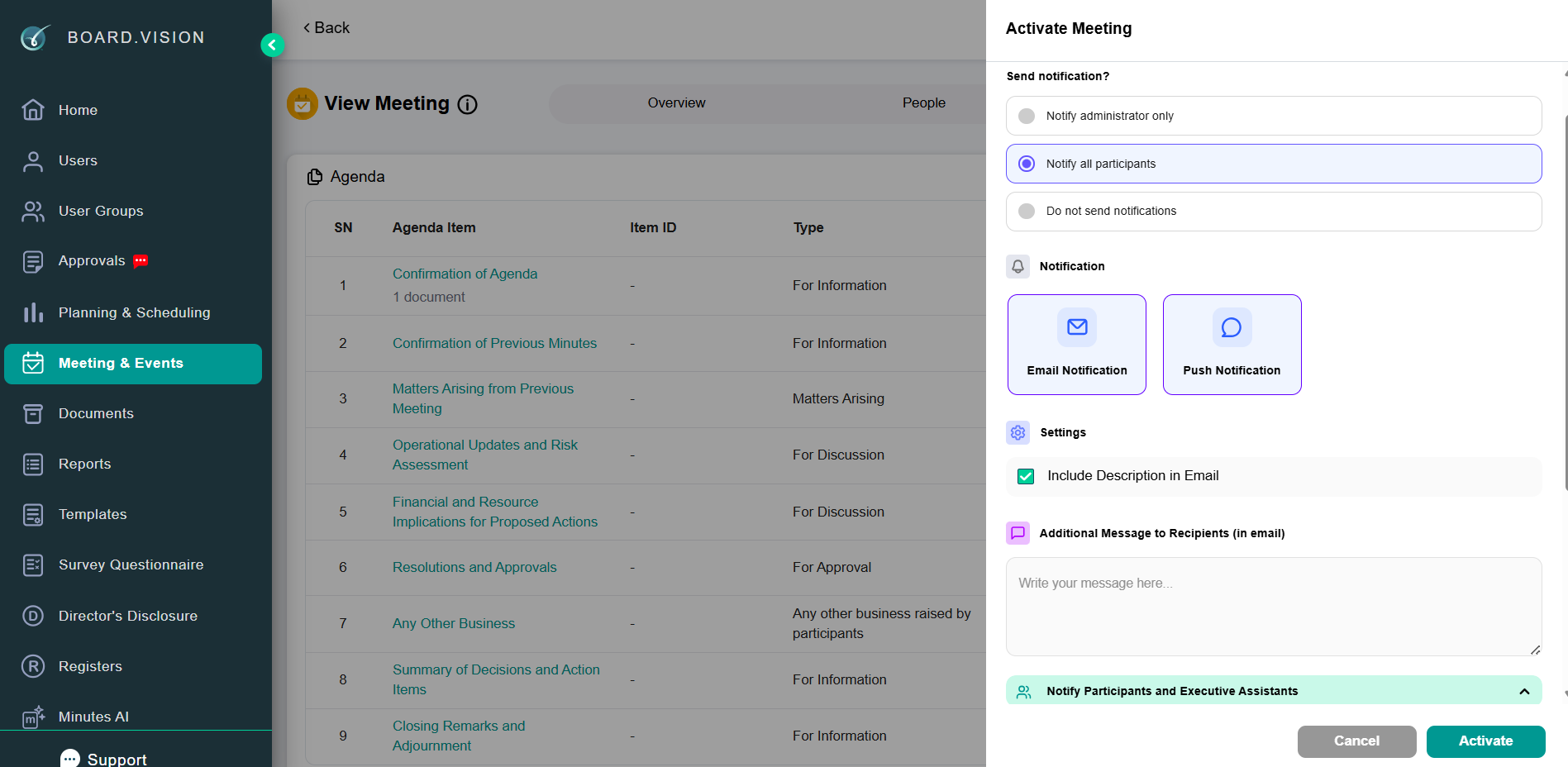1568x767 pixels.
Task: Switch to the Overview tab
Action: [676, 103]
